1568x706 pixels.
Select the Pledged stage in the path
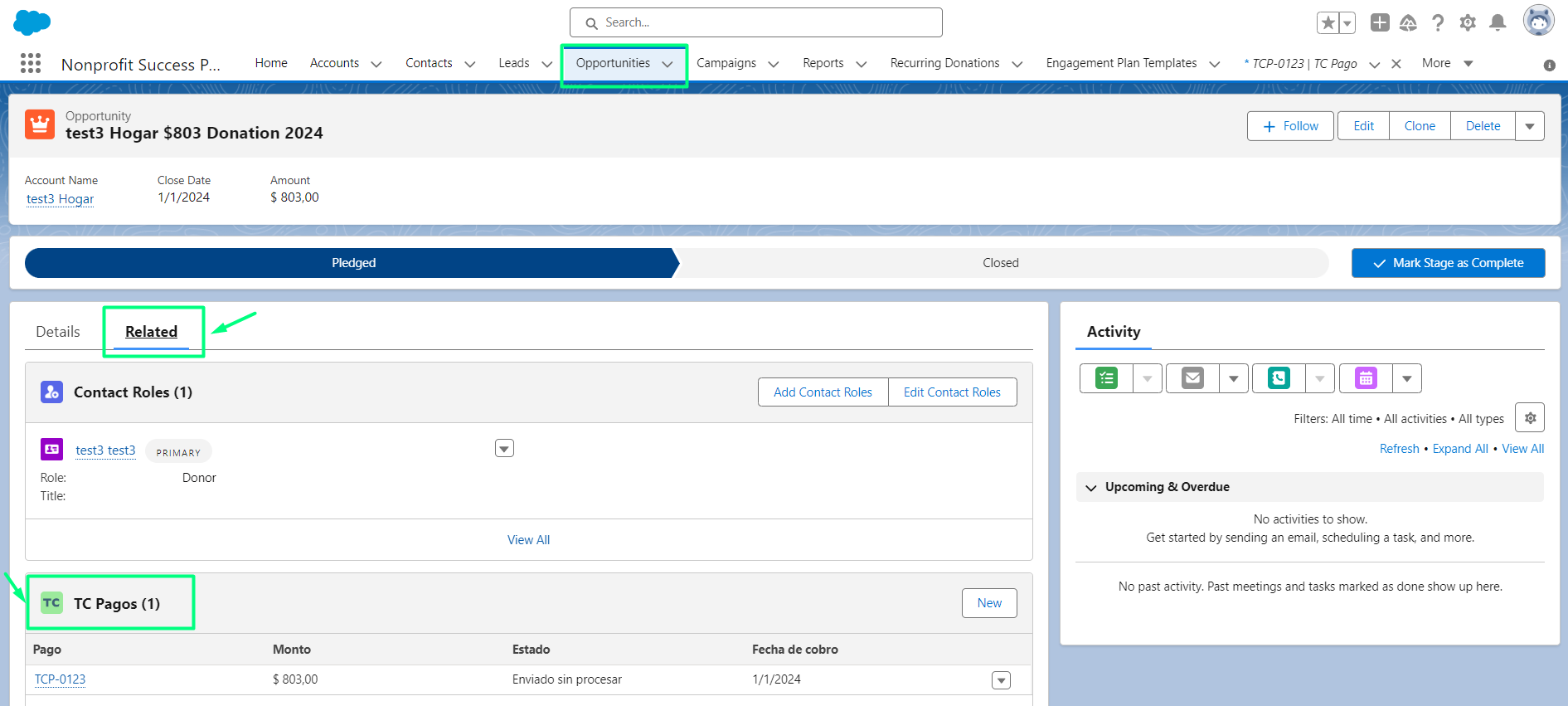click(352, 263)
